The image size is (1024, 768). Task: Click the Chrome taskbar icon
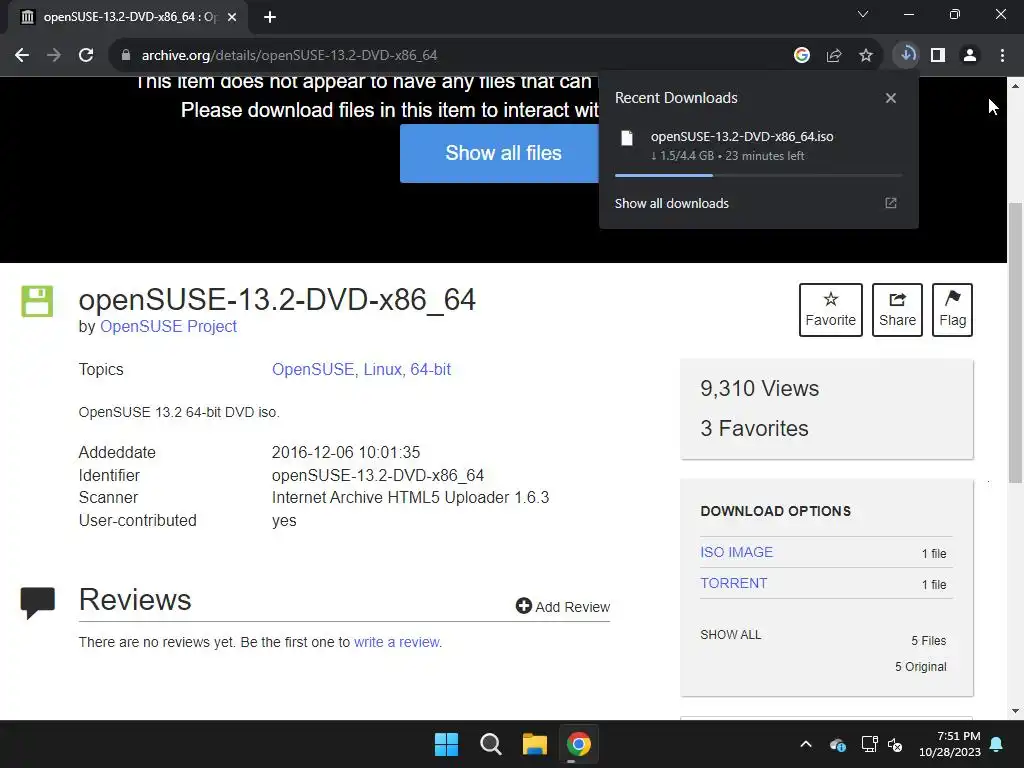tap(579, 744)
